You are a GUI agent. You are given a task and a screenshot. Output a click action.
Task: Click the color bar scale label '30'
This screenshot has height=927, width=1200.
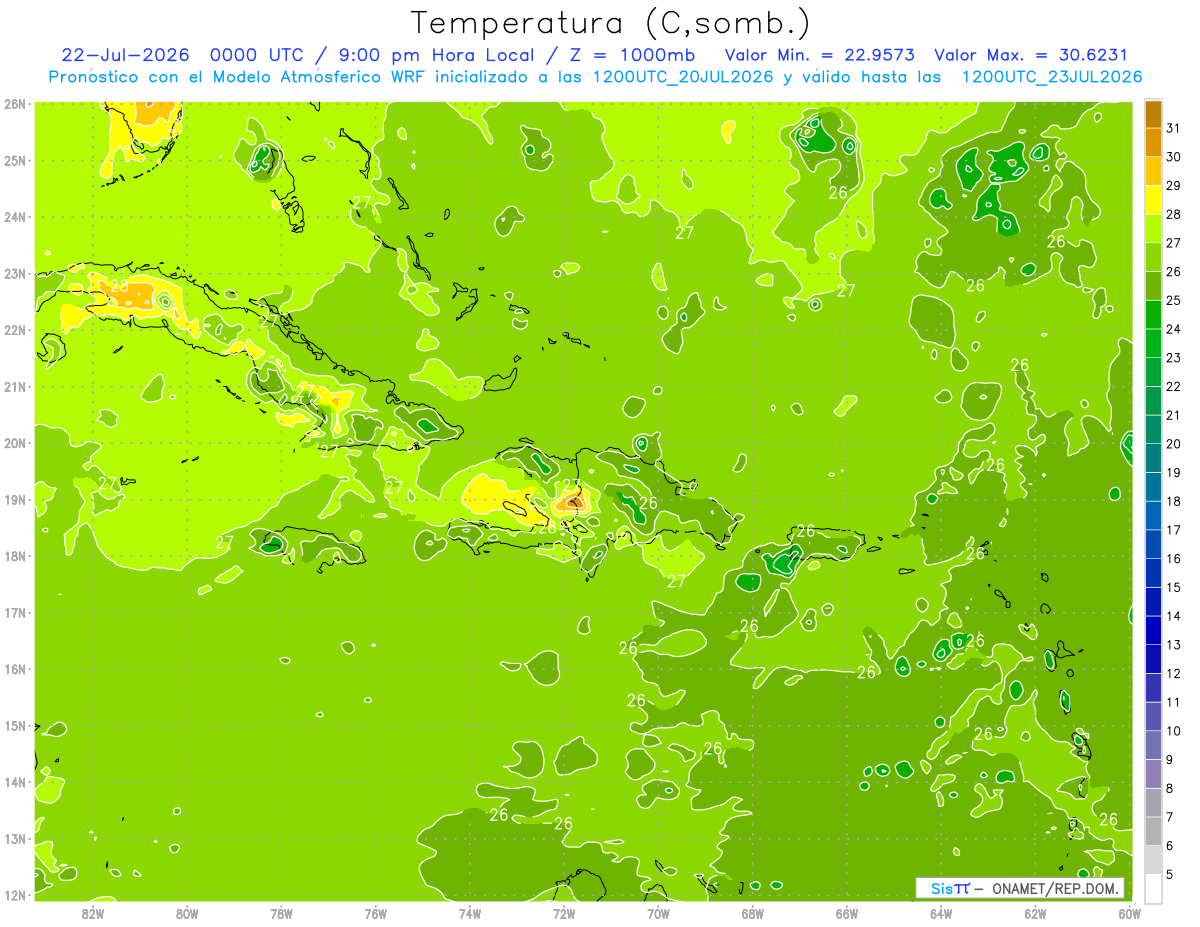coord(1174,157)
